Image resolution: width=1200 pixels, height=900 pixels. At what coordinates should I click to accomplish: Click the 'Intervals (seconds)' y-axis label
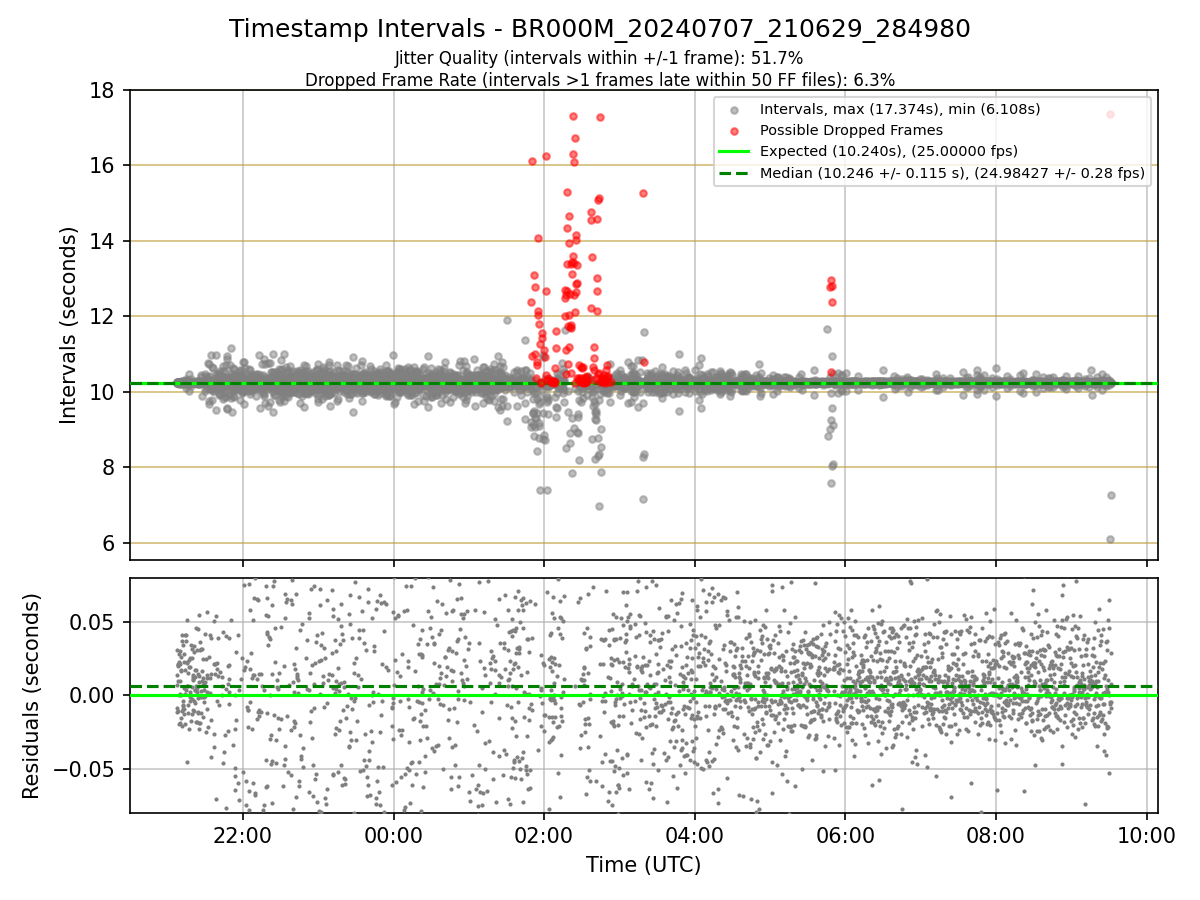[68, 325]
